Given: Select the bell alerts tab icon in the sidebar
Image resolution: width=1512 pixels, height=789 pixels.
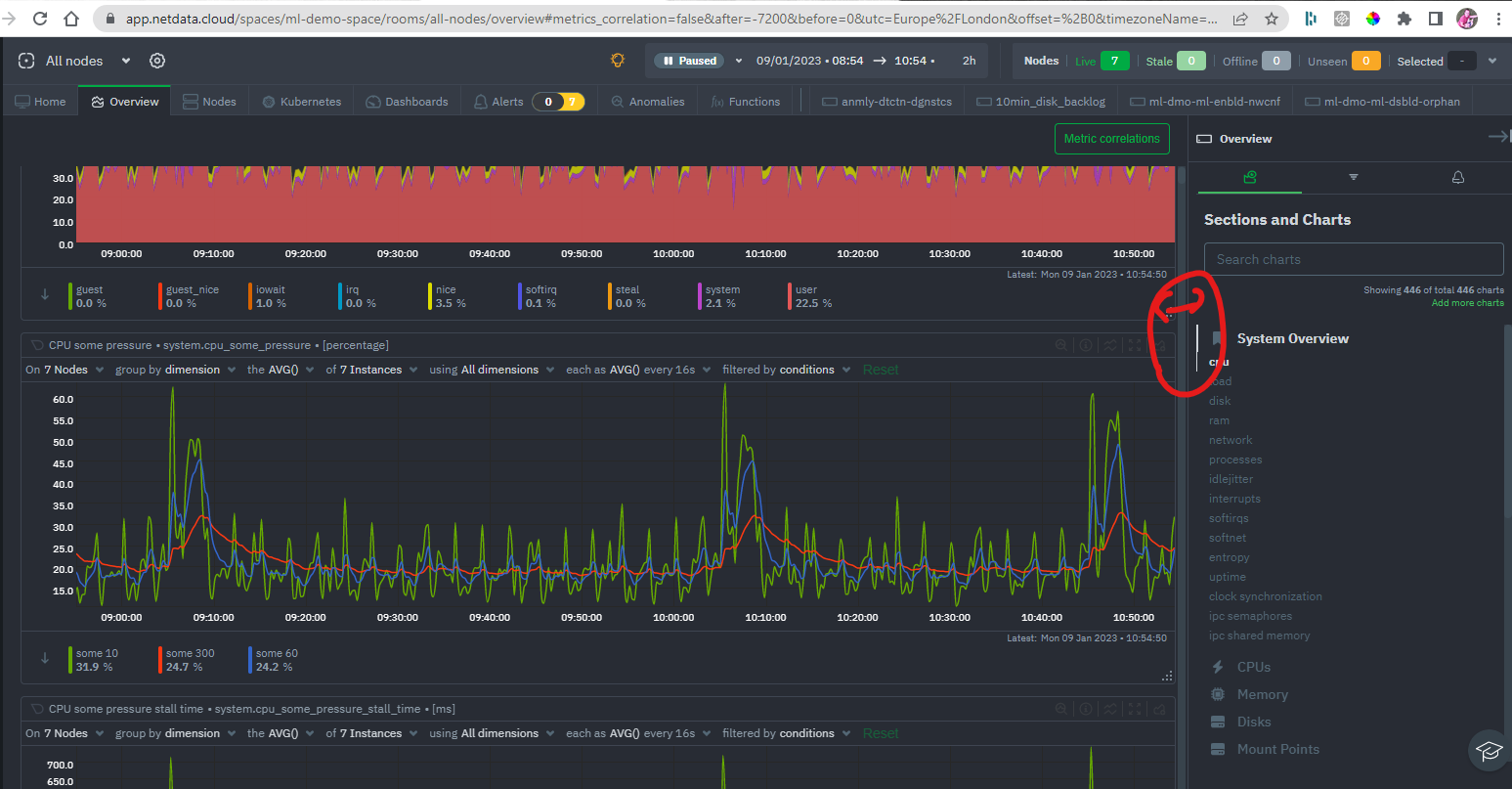Looking at the screenshot, I should (x=1457, y=177).
